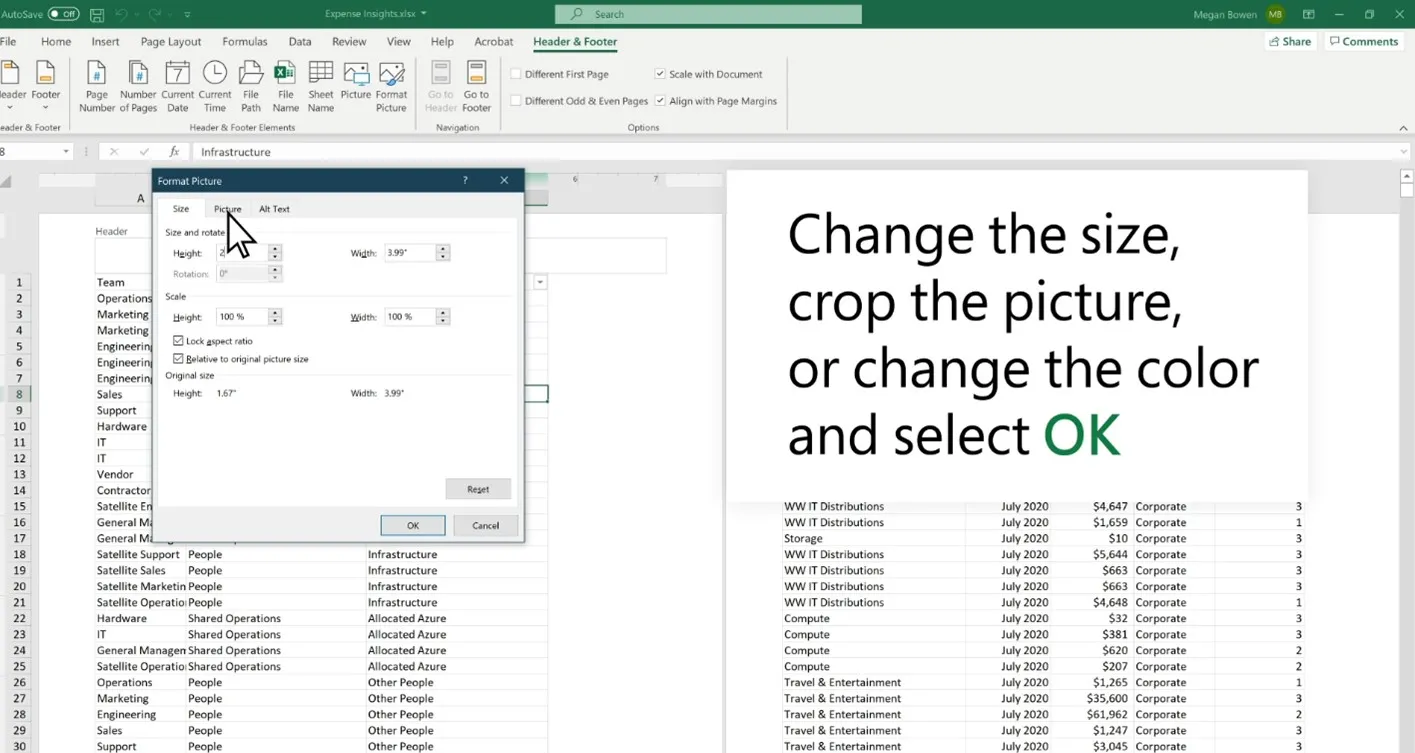The image size is (1415, 753).
Task: Insert File Name element
Action: (285, 86)
